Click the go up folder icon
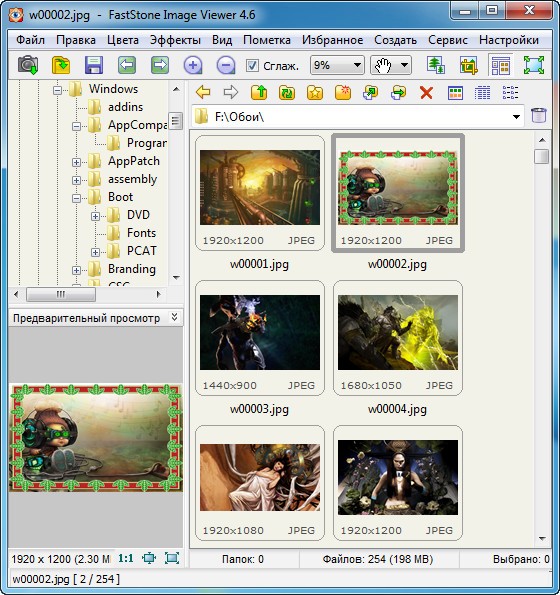The width and height of the screenshot is (560, 595). tap(259, 92)
